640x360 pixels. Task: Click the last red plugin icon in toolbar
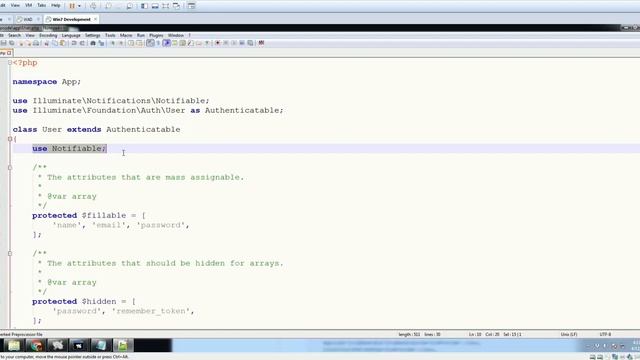tap(261, 43)
